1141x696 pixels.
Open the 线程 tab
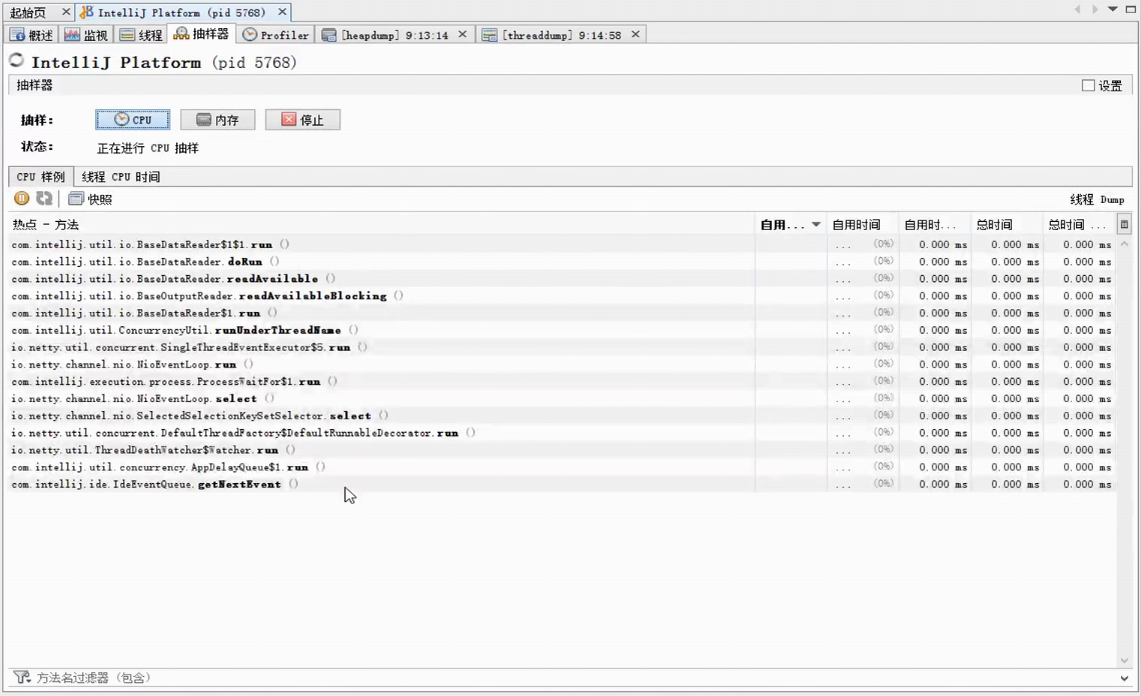[140, 35]
